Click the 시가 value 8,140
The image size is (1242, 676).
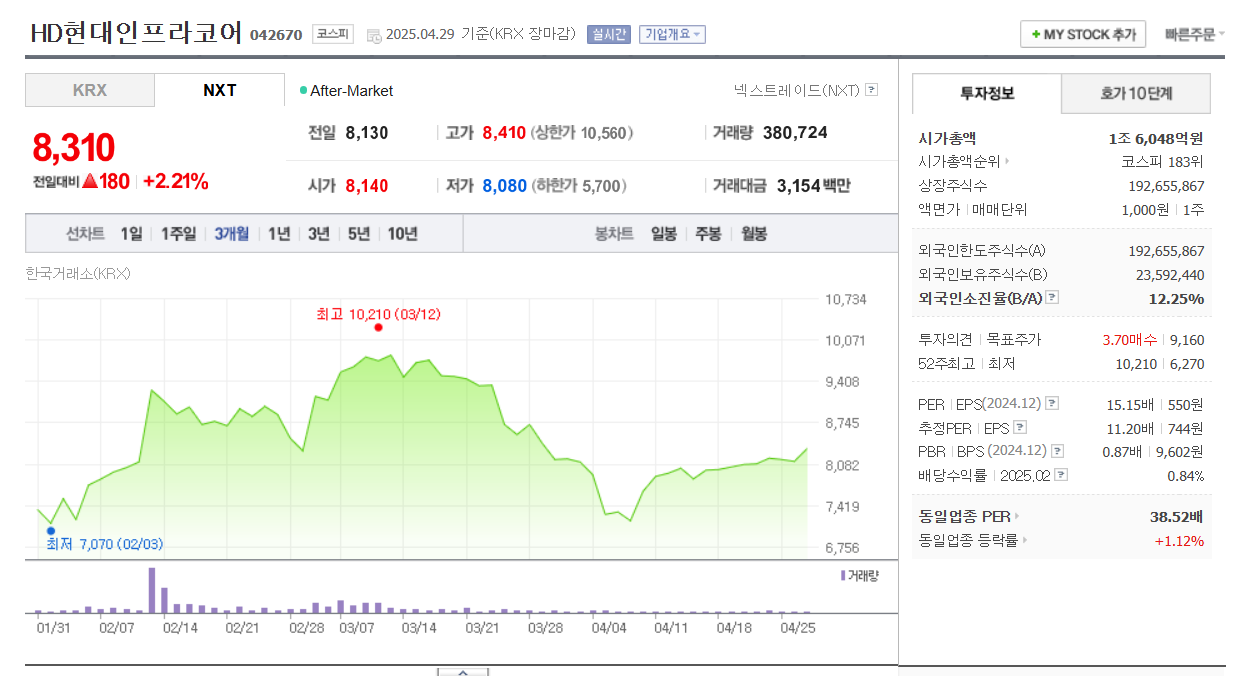click(367, 186)
